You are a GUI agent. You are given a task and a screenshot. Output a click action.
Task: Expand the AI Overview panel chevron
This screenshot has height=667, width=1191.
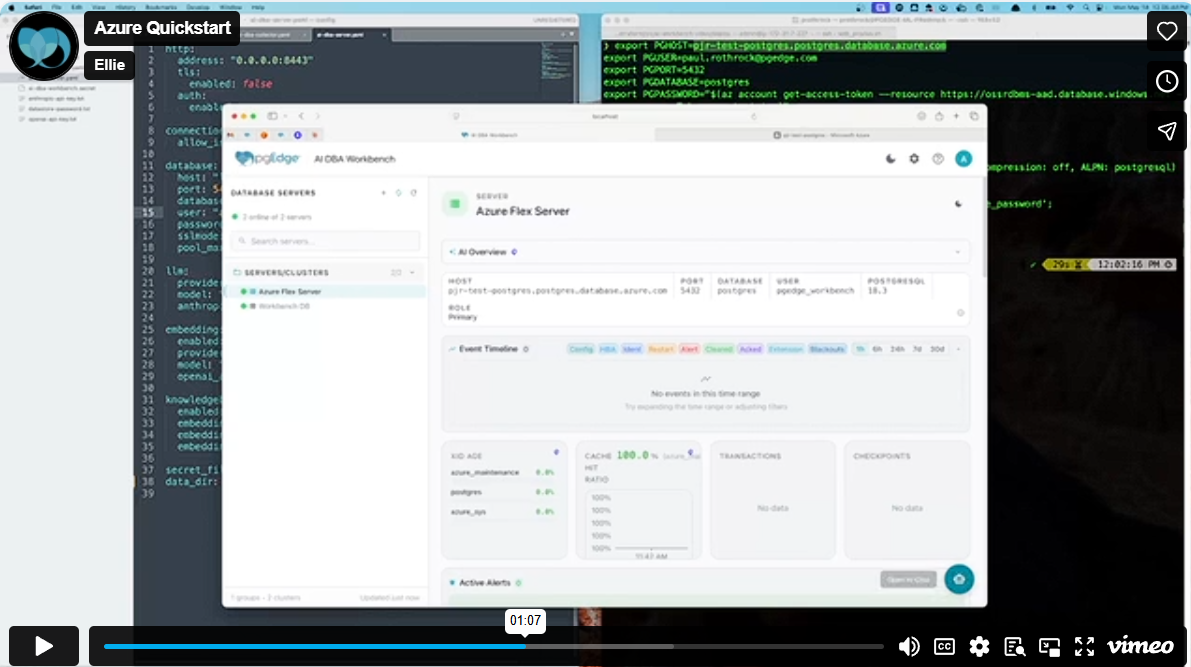tap(958, 252)
